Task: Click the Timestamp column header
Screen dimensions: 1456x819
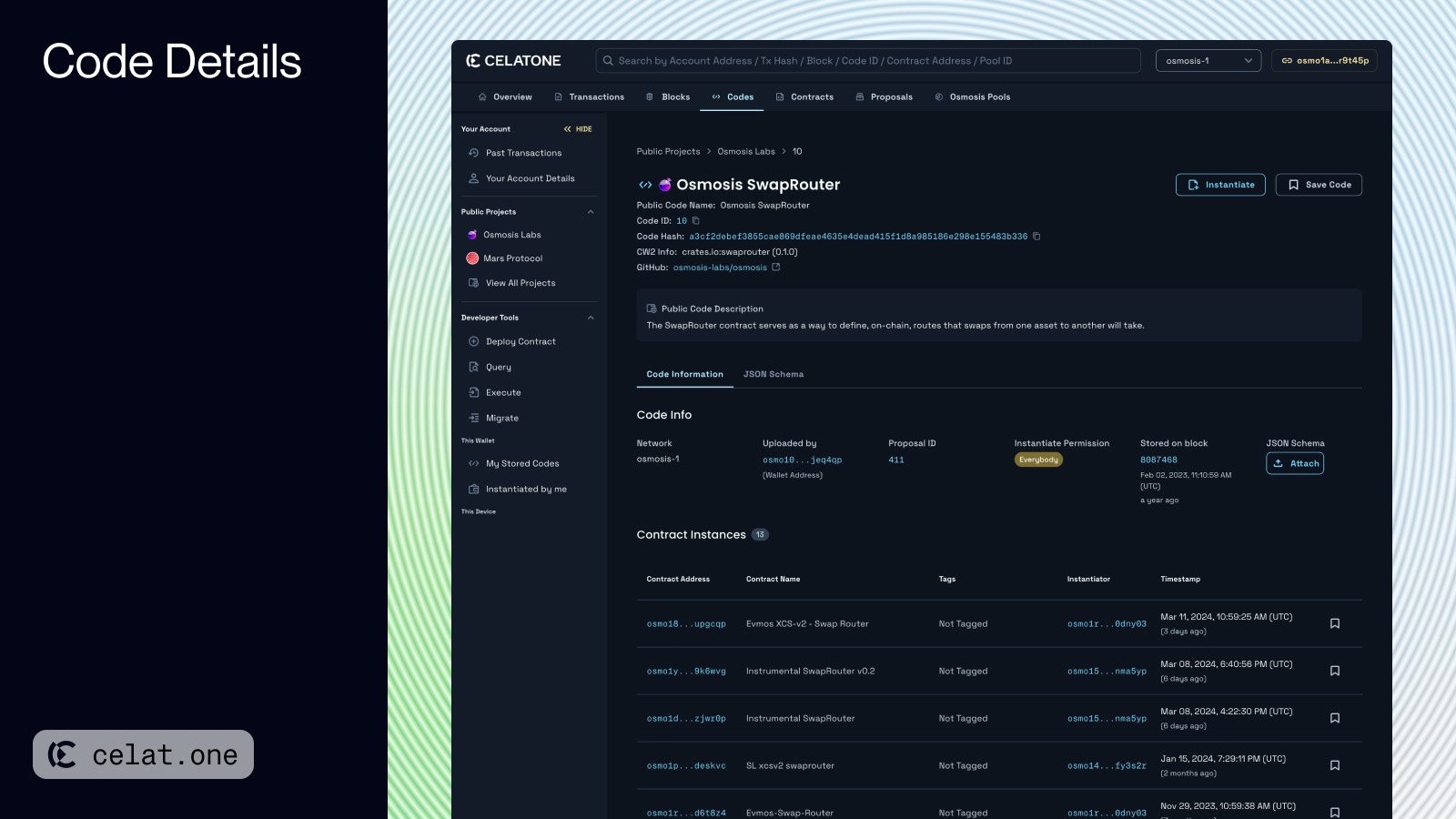Action: [x=1180, y=580]
